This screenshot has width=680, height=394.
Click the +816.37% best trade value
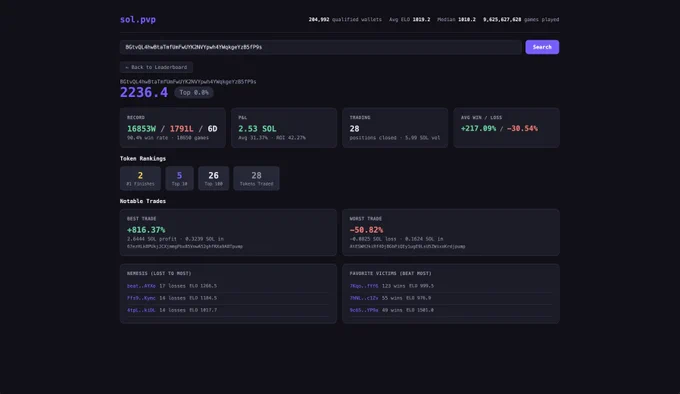[146, 230]
